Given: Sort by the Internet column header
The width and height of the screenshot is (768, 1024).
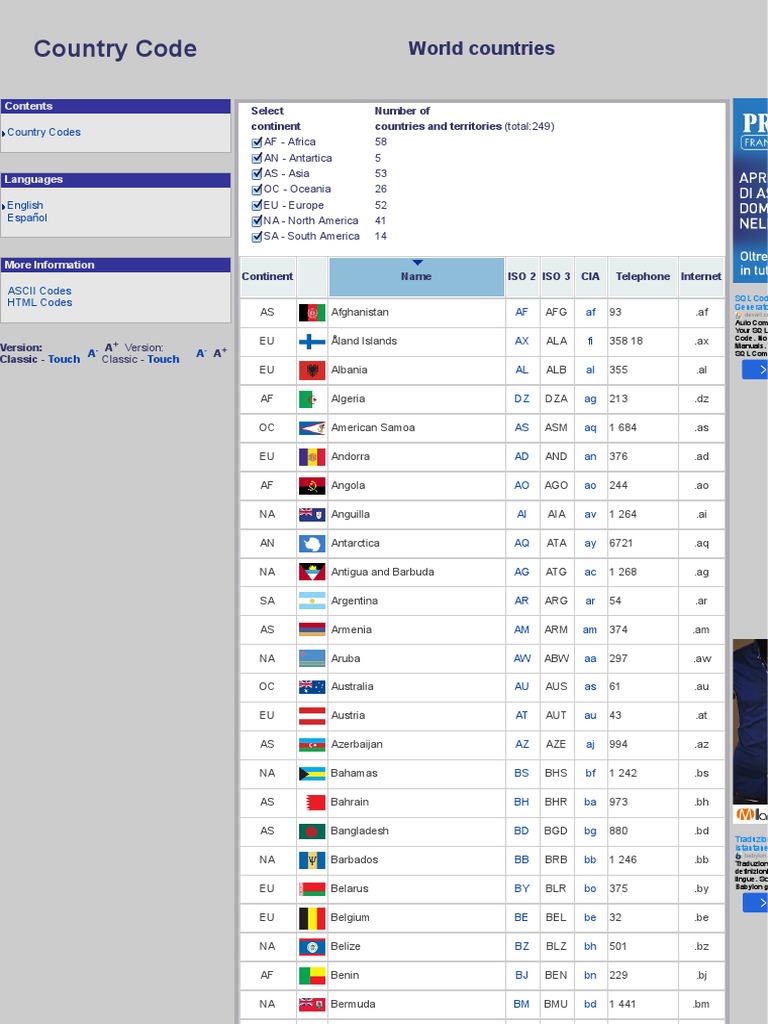Looking at the screenshot, I should tap(701, 277).
